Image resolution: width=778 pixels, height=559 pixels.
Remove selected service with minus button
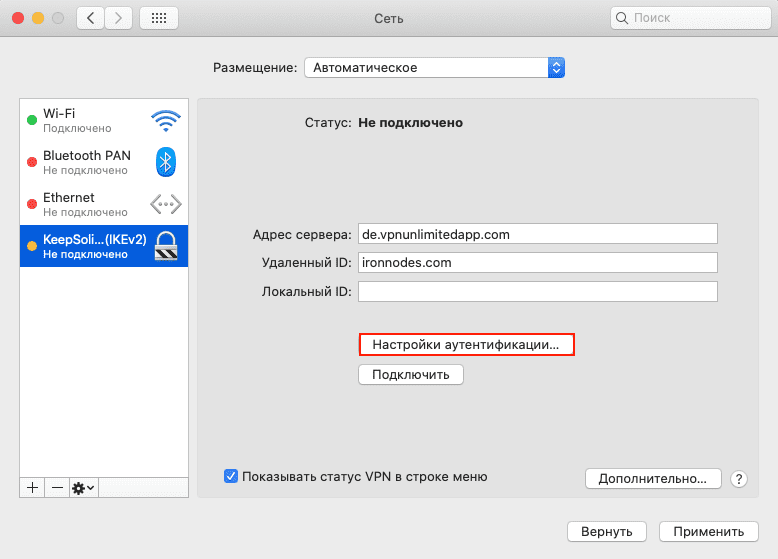[x=57, y=487]
